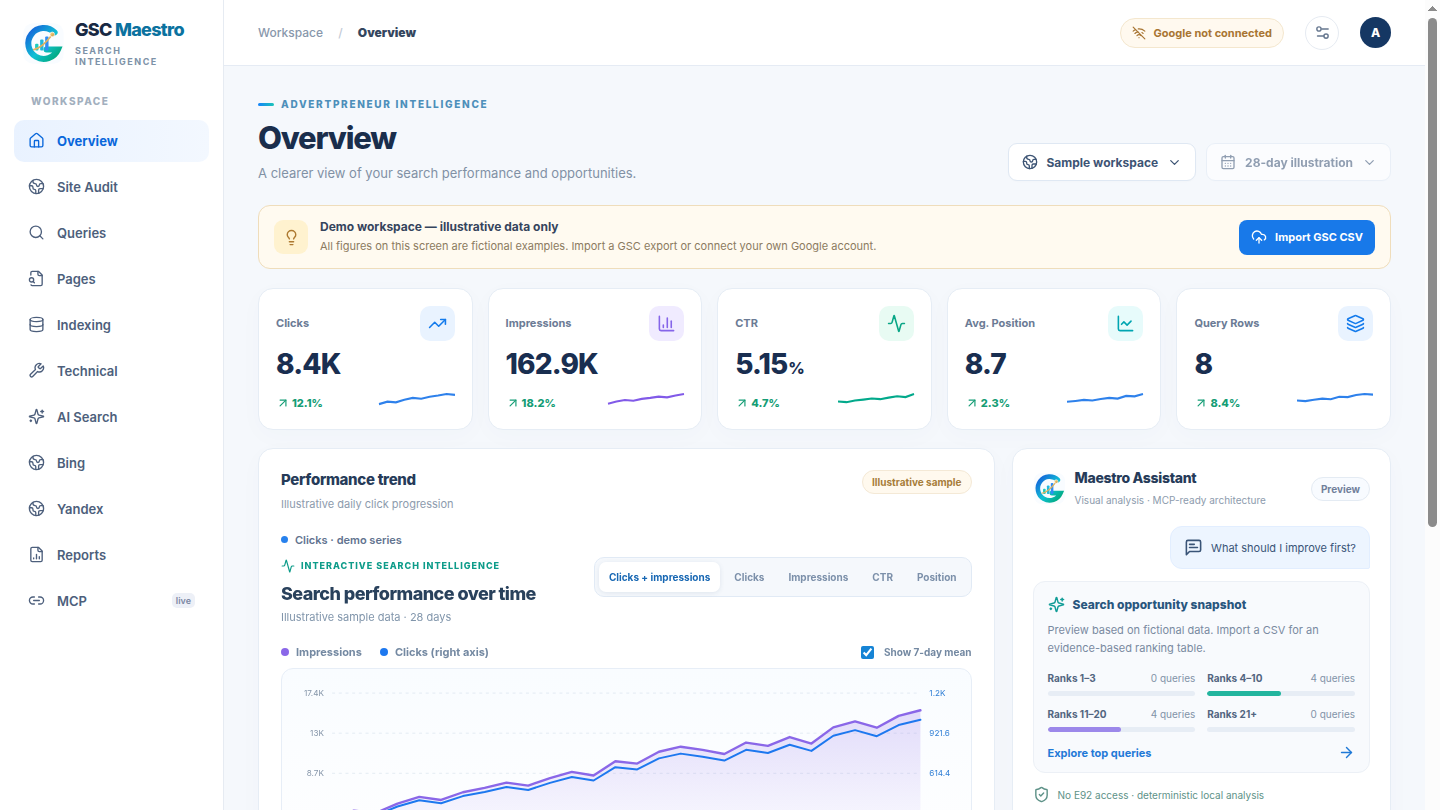Click the sparkle icon beside Search opportunity snapshot
Image resolution: width=1440 pixels, height=810 pixels.
tap(1056, 605)
